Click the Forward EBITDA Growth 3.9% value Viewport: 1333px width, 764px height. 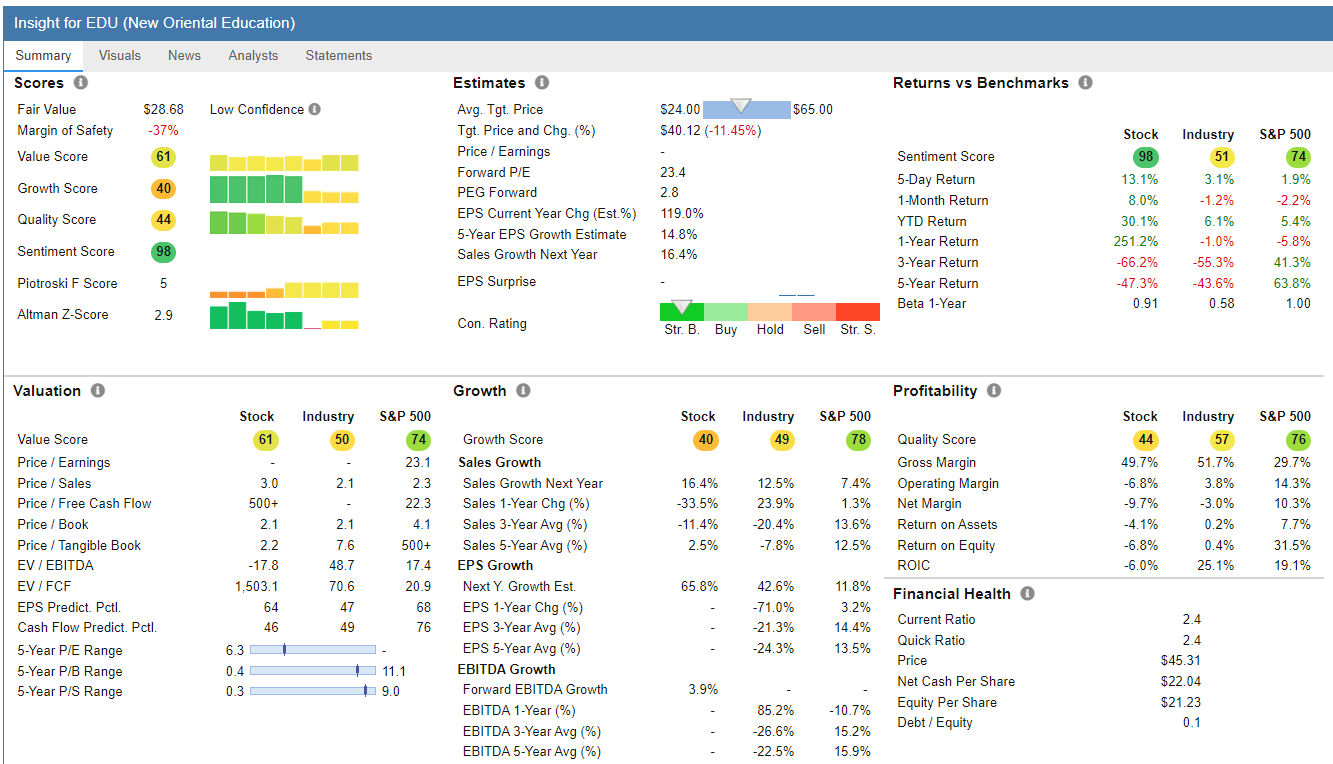[704, 690]
